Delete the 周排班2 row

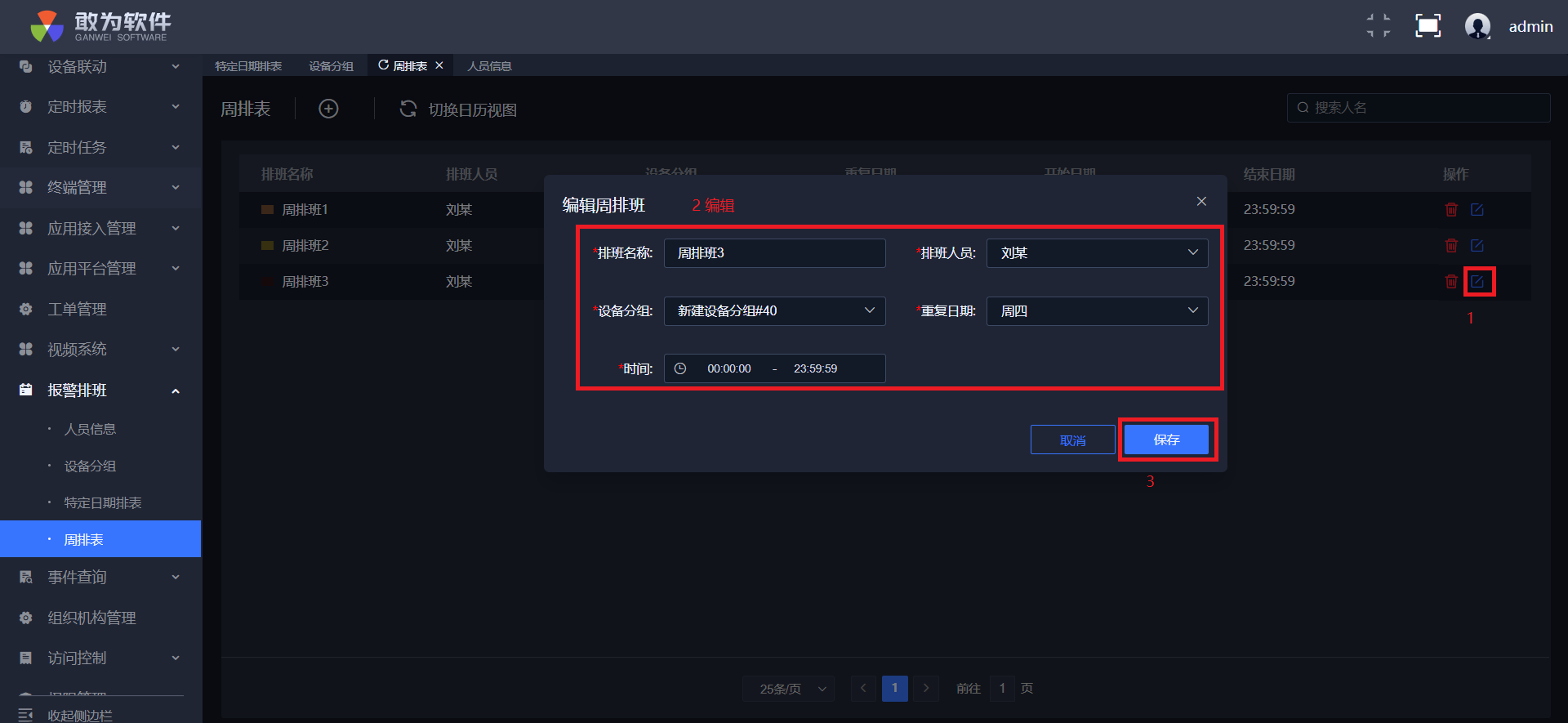pos(1451,245)
